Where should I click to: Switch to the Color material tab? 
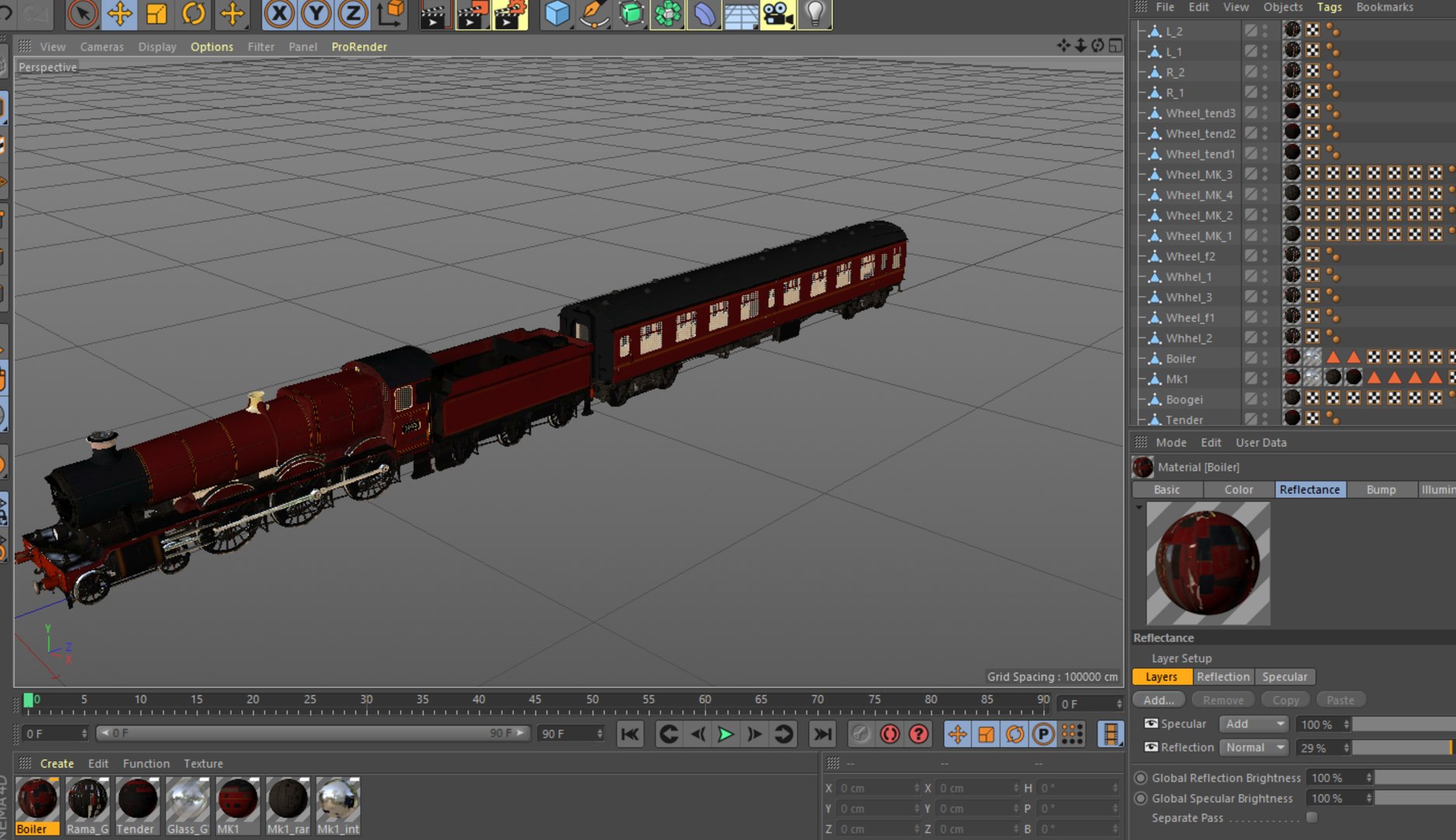1238,490
